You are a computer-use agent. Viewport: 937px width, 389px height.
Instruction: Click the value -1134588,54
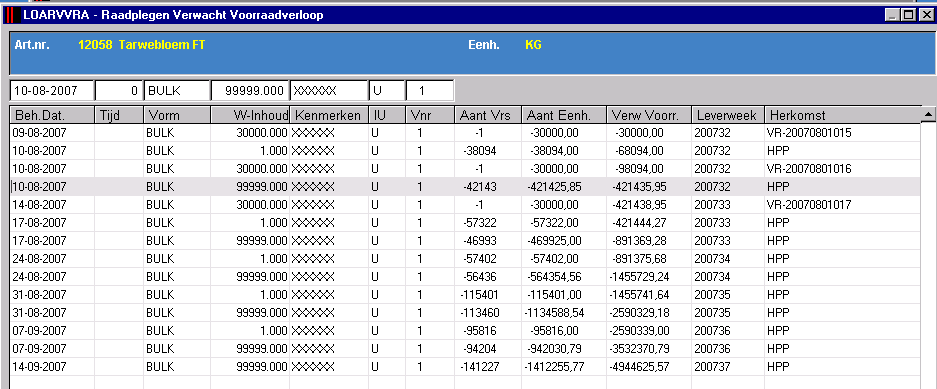pyautogui.click(x=554, y=313)
